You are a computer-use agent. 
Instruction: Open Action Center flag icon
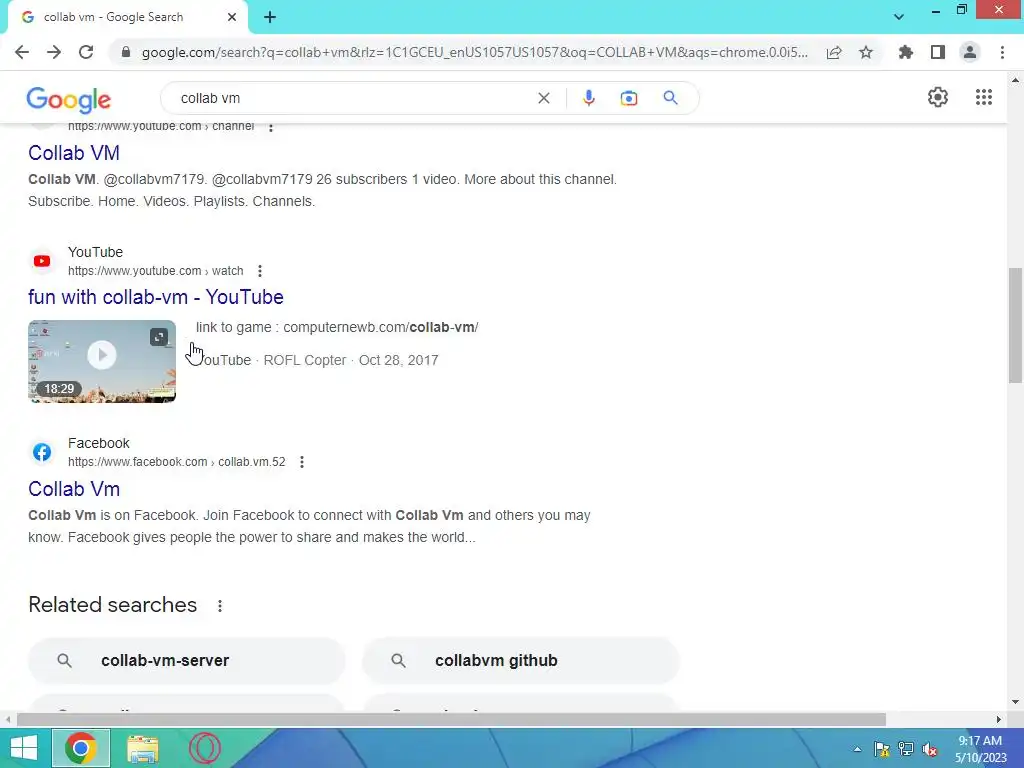point(882,749)
